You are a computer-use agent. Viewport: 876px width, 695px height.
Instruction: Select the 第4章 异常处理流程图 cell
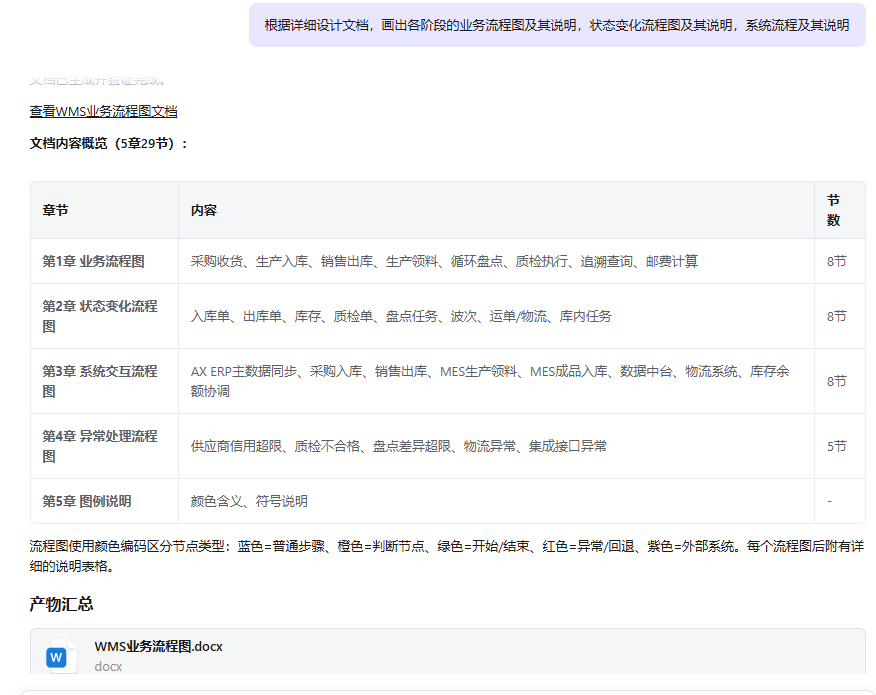[x=100, y=446]
